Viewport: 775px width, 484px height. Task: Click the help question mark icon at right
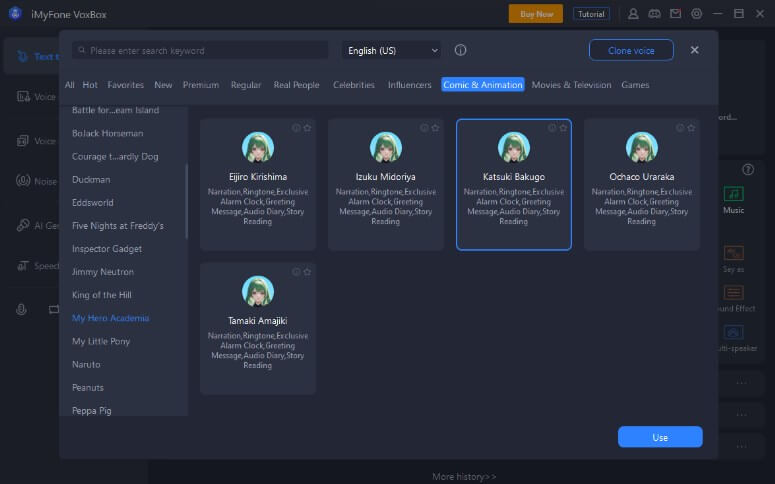tap(748, 170)
